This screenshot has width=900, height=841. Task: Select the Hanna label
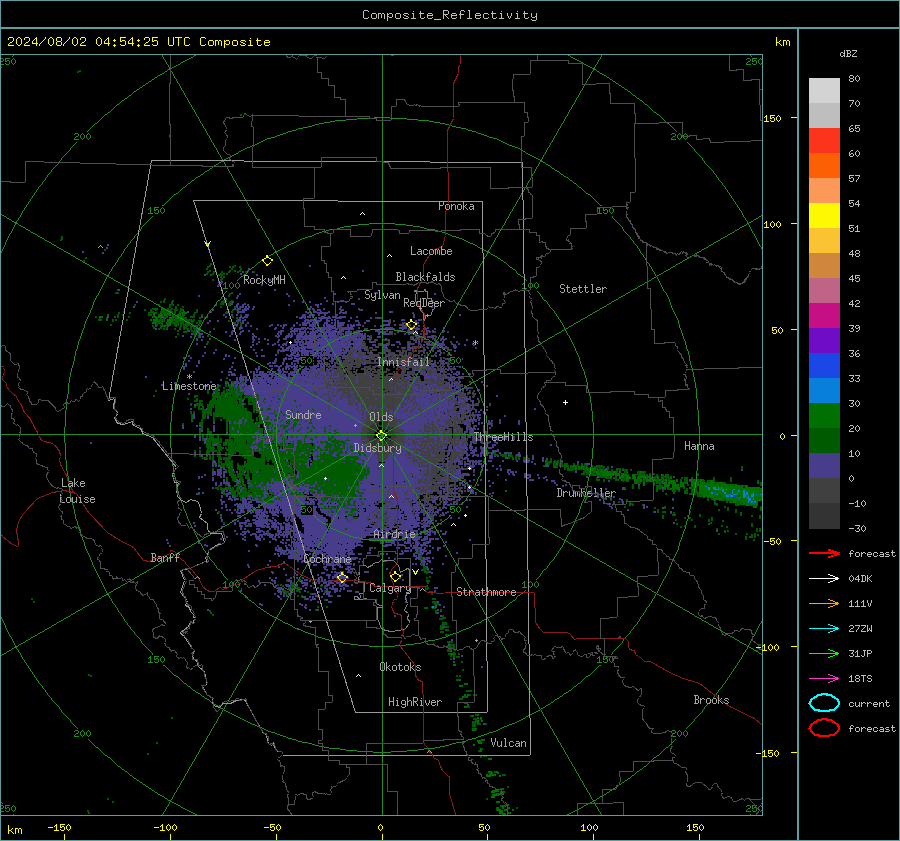point(699,446)
